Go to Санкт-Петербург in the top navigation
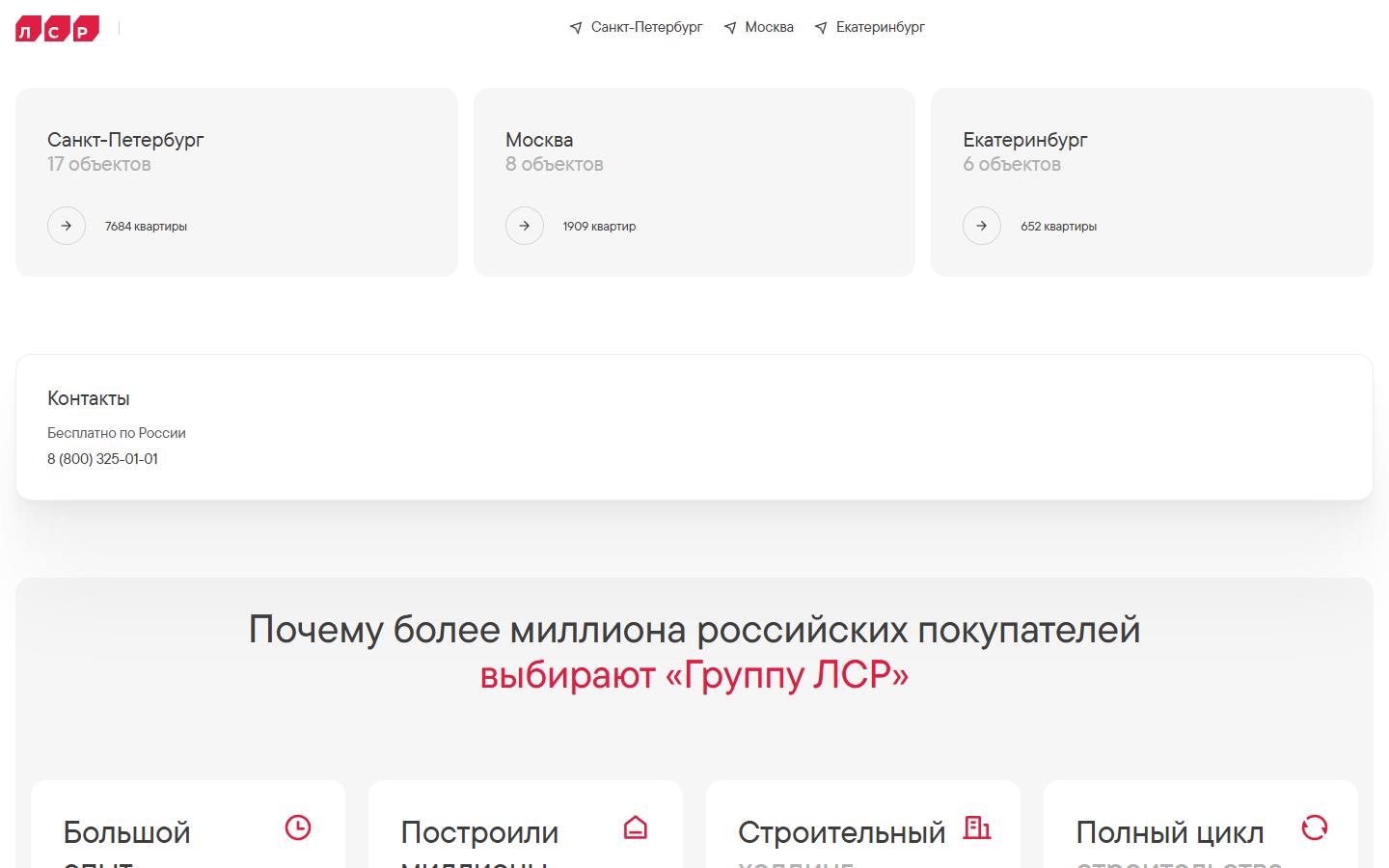1389x868 pixels. (646, 27)
